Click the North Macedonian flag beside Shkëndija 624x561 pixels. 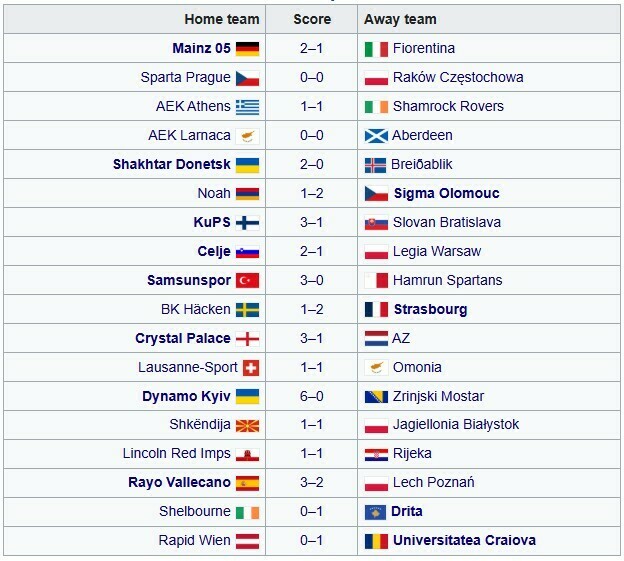247,425
